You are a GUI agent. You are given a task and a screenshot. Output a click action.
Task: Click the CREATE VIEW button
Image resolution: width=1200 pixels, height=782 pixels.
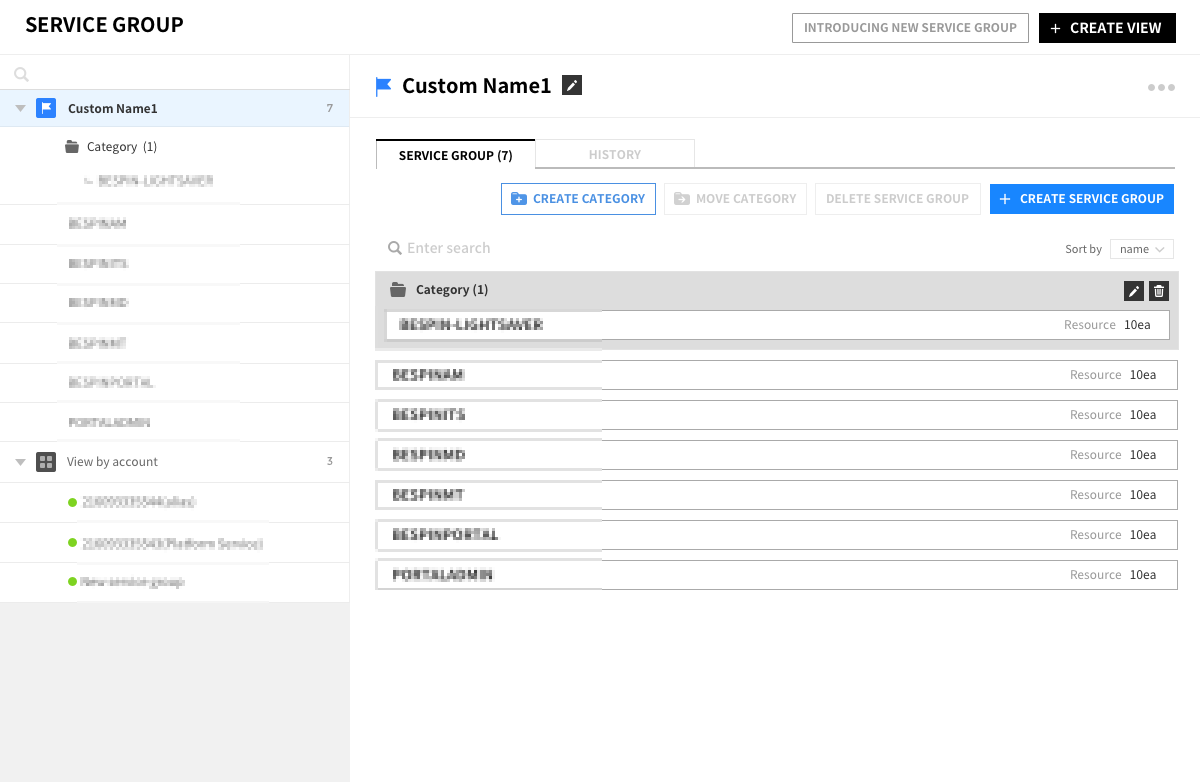[1106, 28]
